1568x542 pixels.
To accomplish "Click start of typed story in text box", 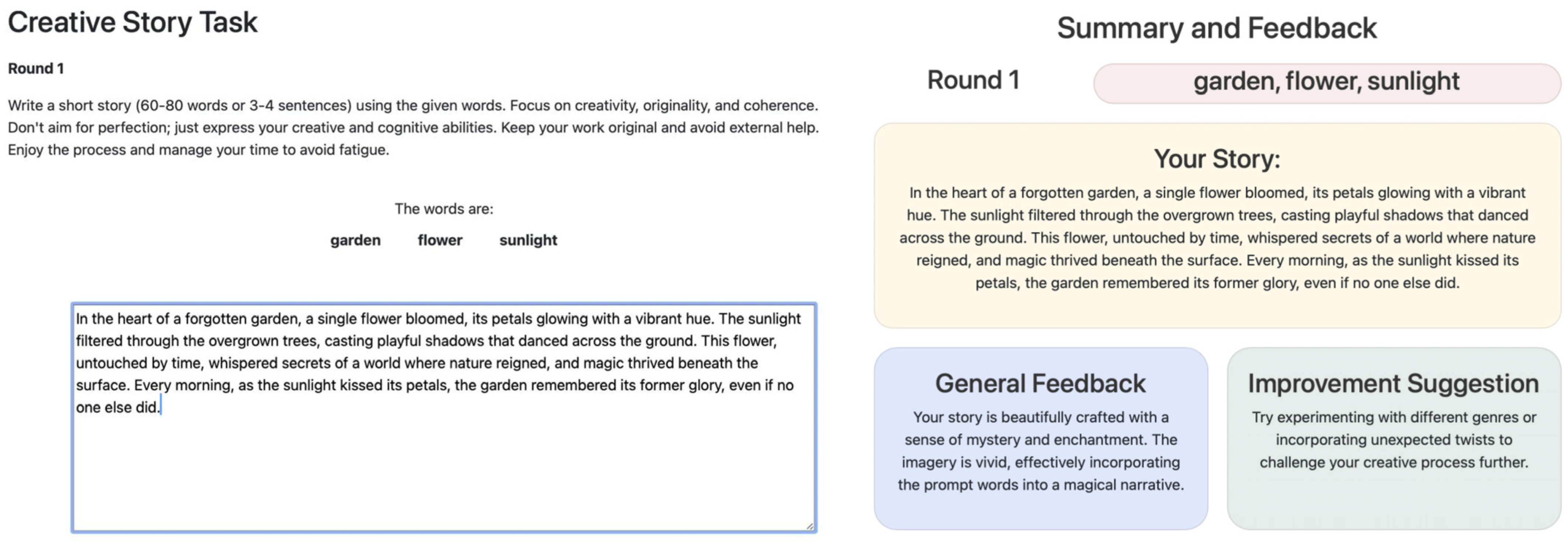I will 77,319.
